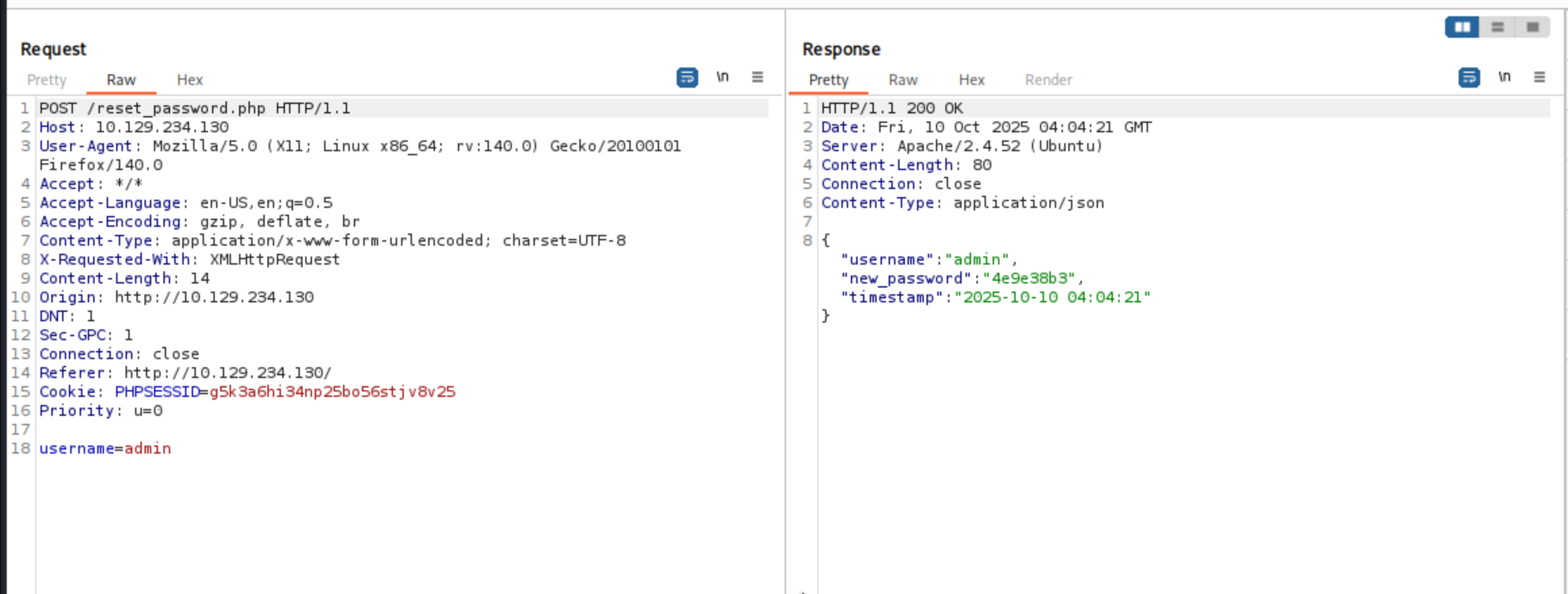Toggle show non-printable characters in Response panel
Image resolution: width=1568 pixels, height=594 pixels.
pos(1504,78)
